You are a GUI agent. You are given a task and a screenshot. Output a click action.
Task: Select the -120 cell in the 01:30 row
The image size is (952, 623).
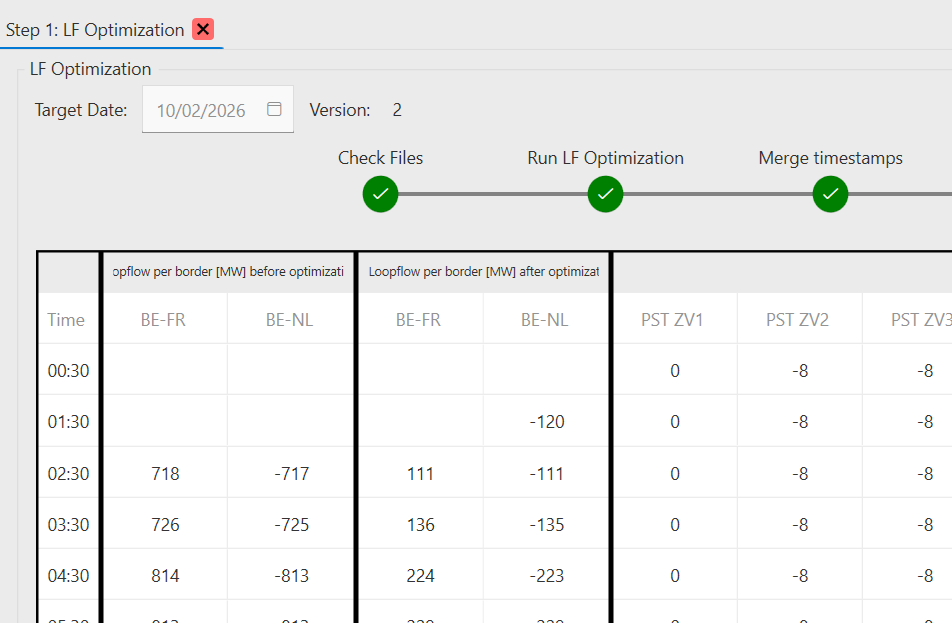click(547, 422)
